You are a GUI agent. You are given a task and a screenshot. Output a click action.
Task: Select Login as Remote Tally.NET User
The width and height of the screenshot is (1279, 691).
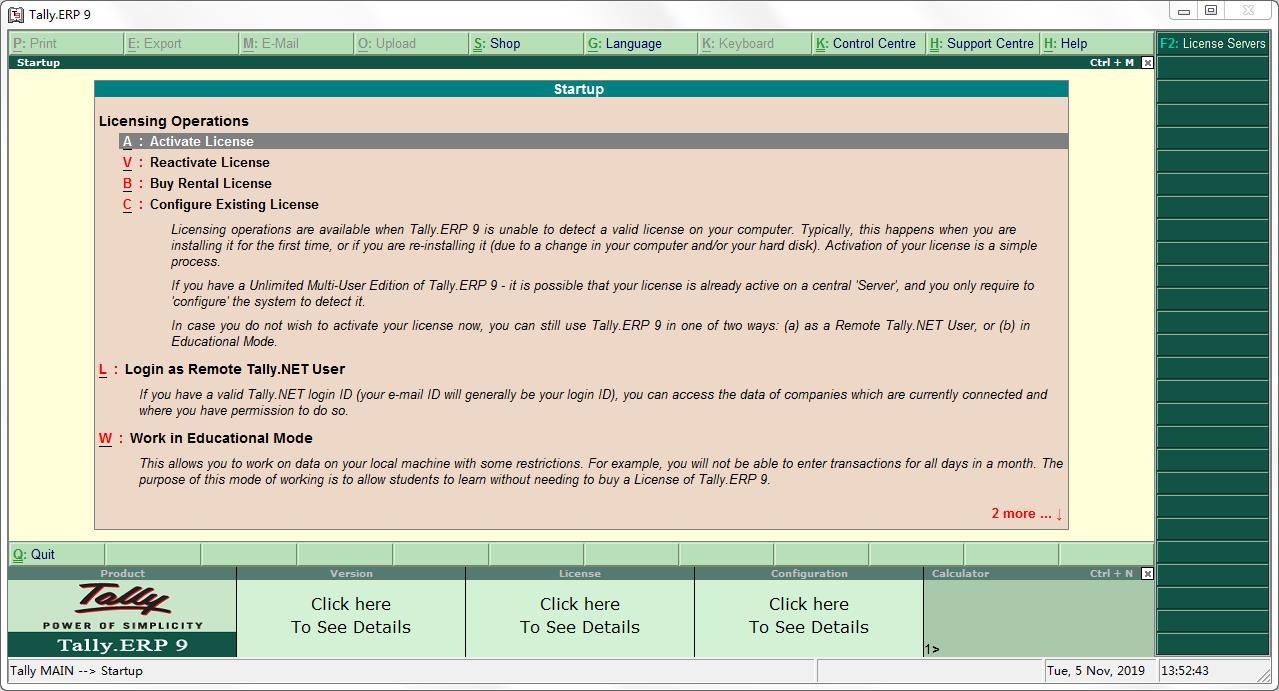click(x=234, y=370)
